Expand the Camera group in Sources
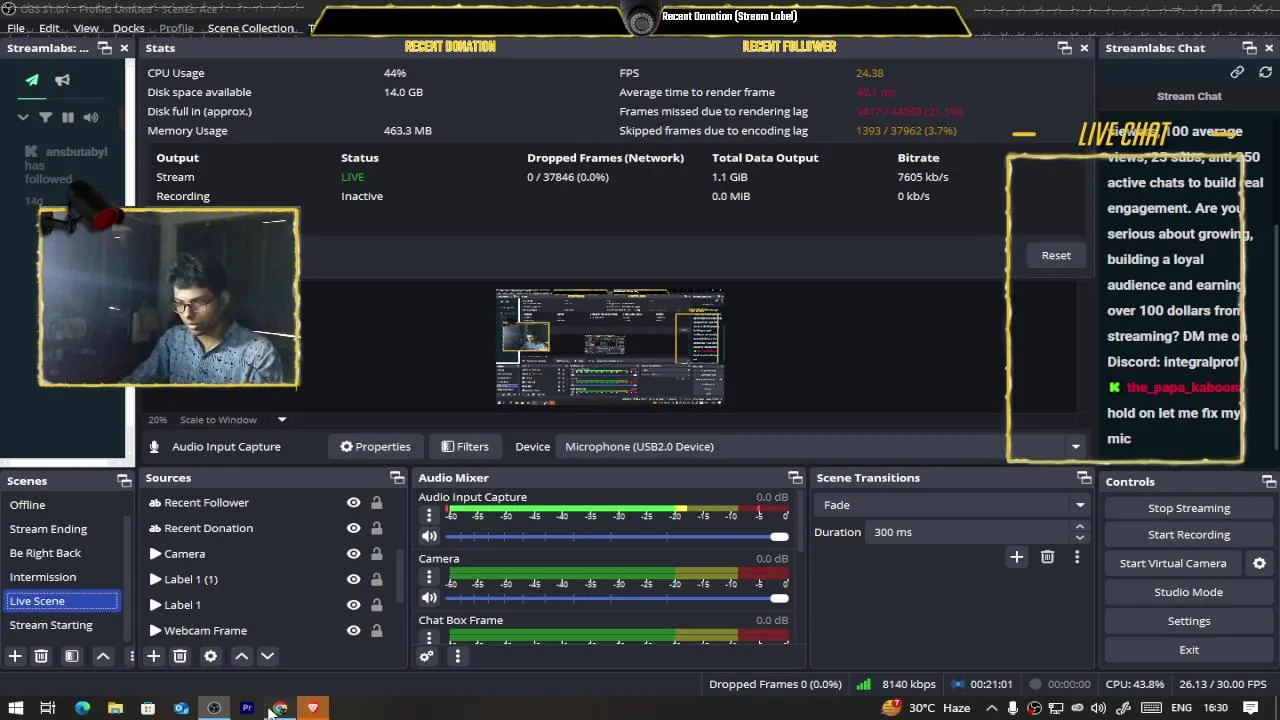Image resolution: width=1280 pixels, height=720 pixels. pyautogui.click(x=155, y=554)
